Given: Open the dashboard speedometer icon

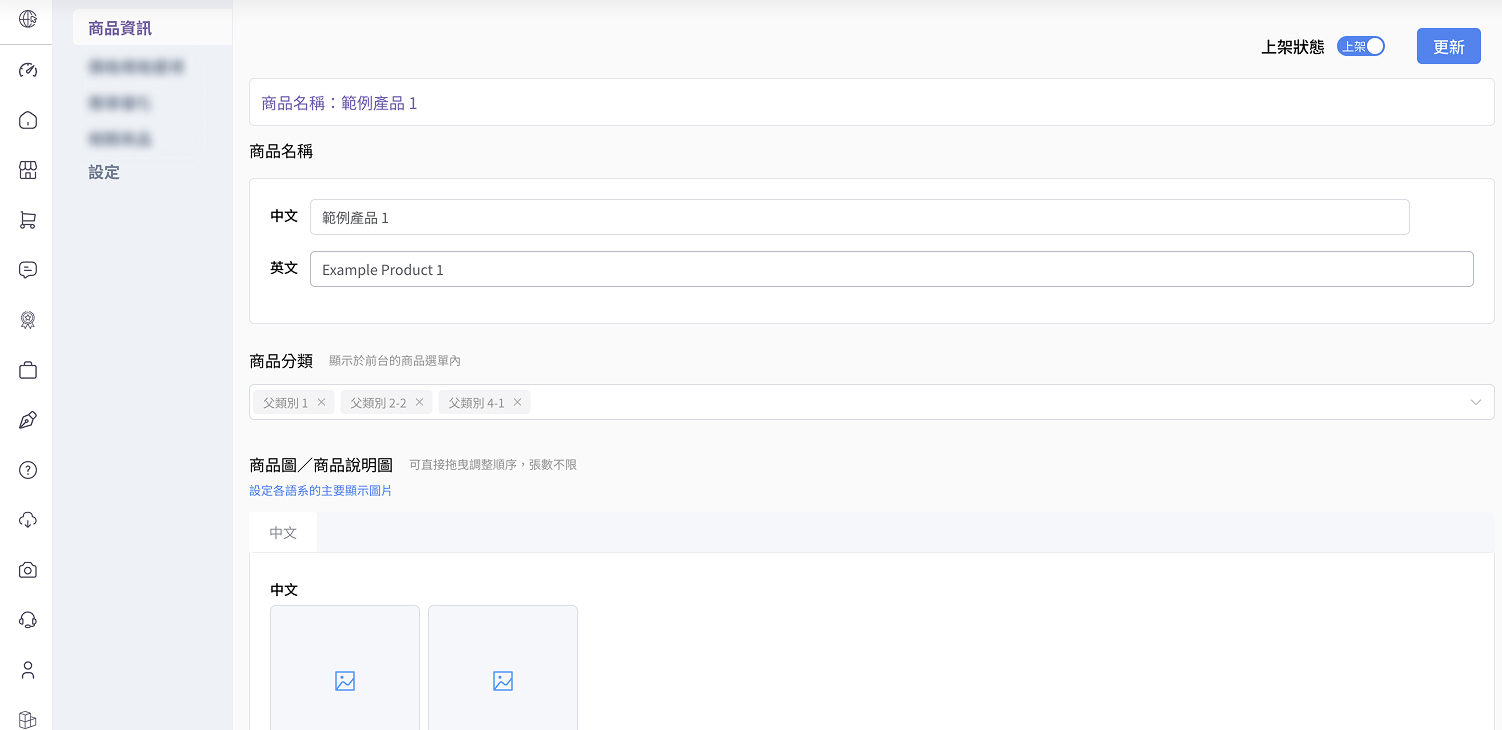Looking at the screenshot, I should pos(27,69).
